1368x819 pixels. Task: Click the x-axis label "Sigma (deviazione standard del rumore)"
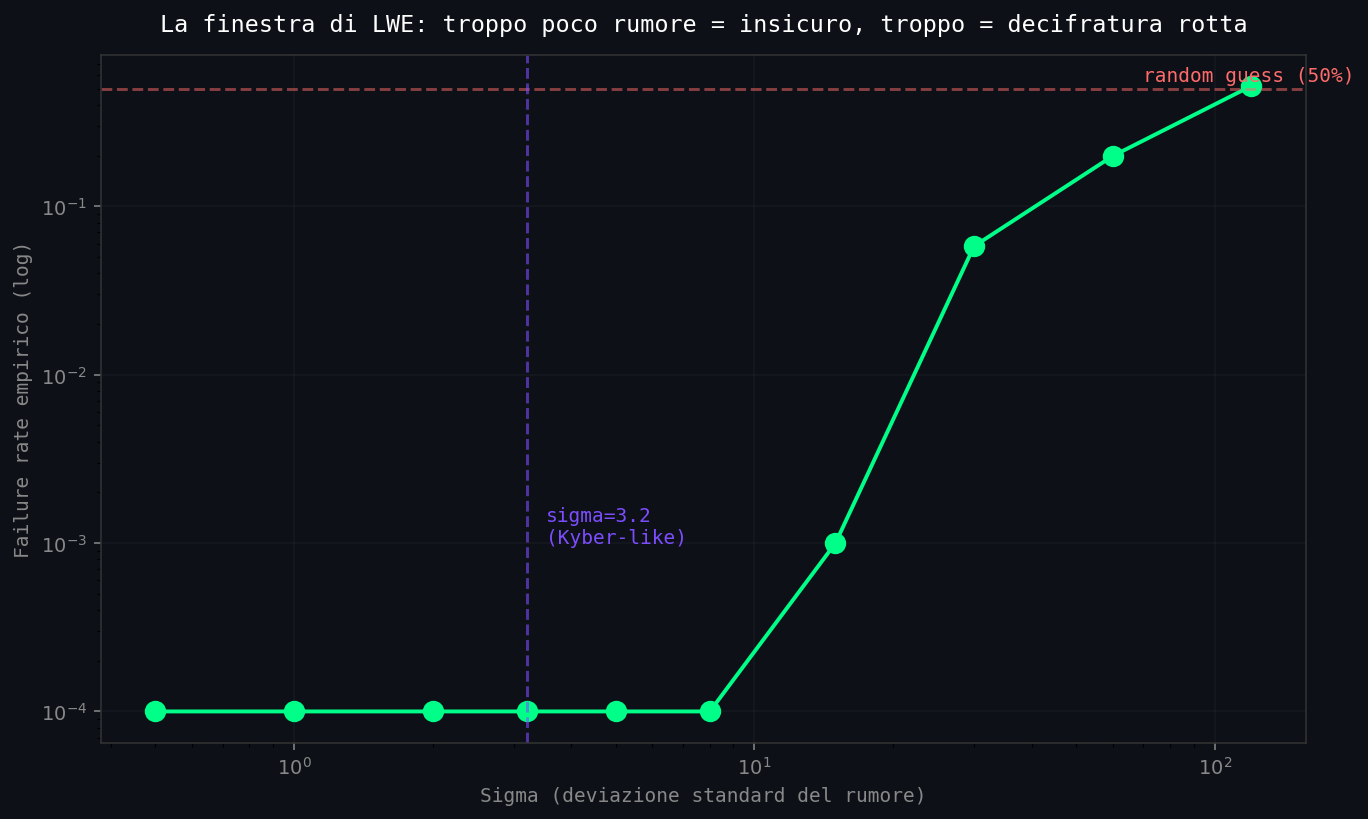(x=703, y=796)
